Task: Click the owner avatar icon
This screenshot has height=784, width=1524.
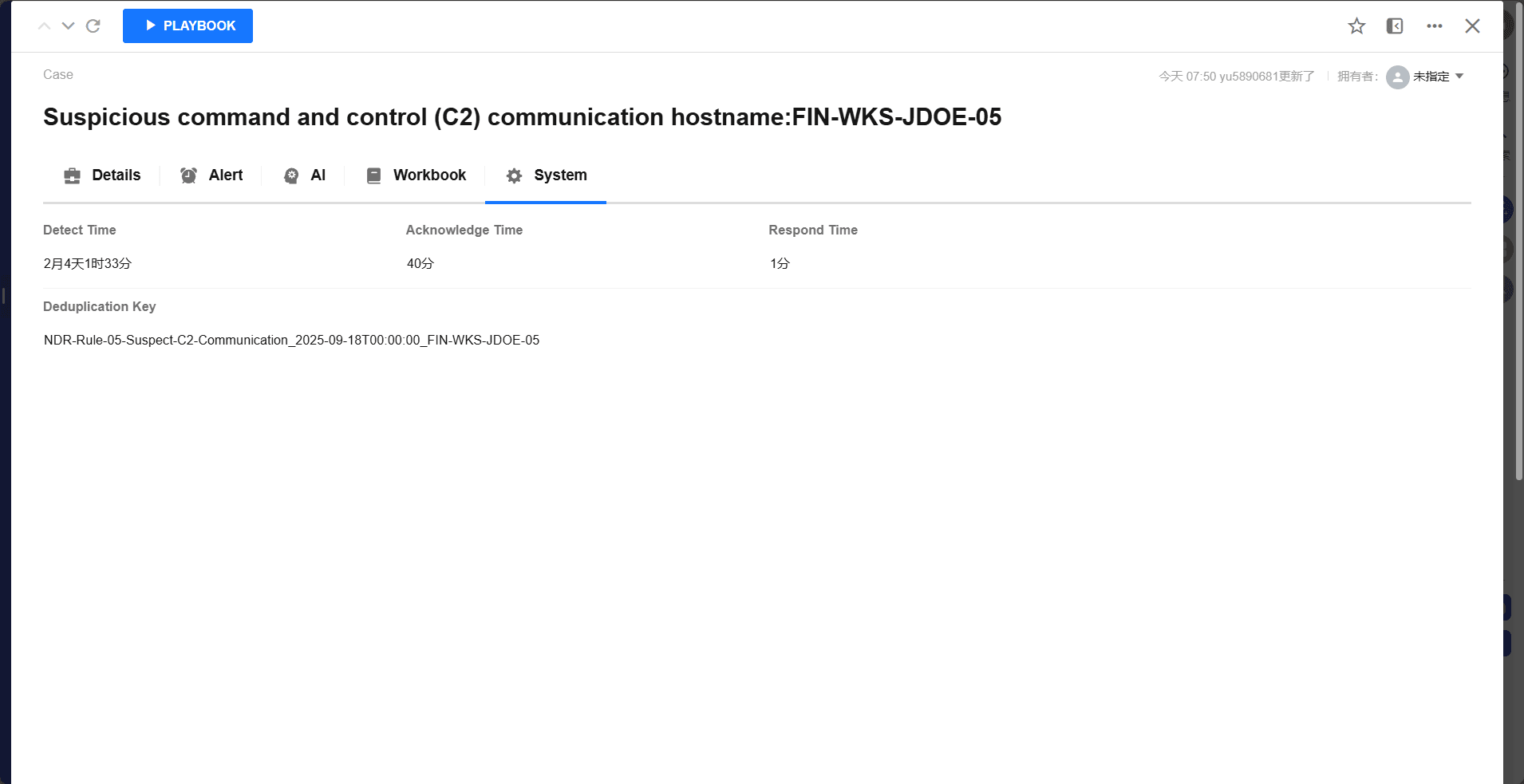Action: (x=1397, y=77)
